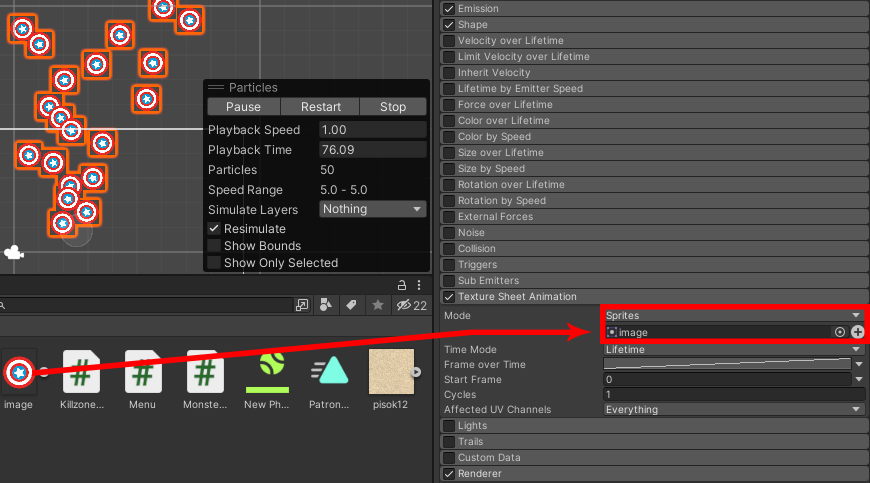Enable the Collision module checkbox
870x483 pixels.
coord(449,248)
